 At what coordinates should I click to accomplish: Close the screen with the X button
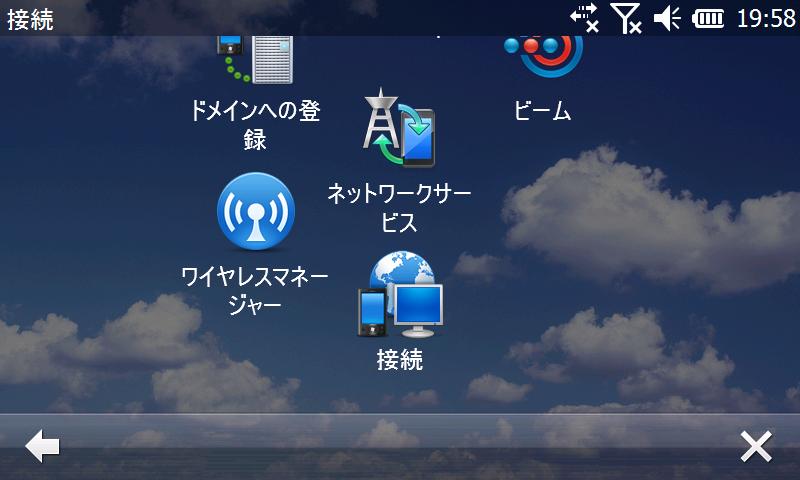756,446
